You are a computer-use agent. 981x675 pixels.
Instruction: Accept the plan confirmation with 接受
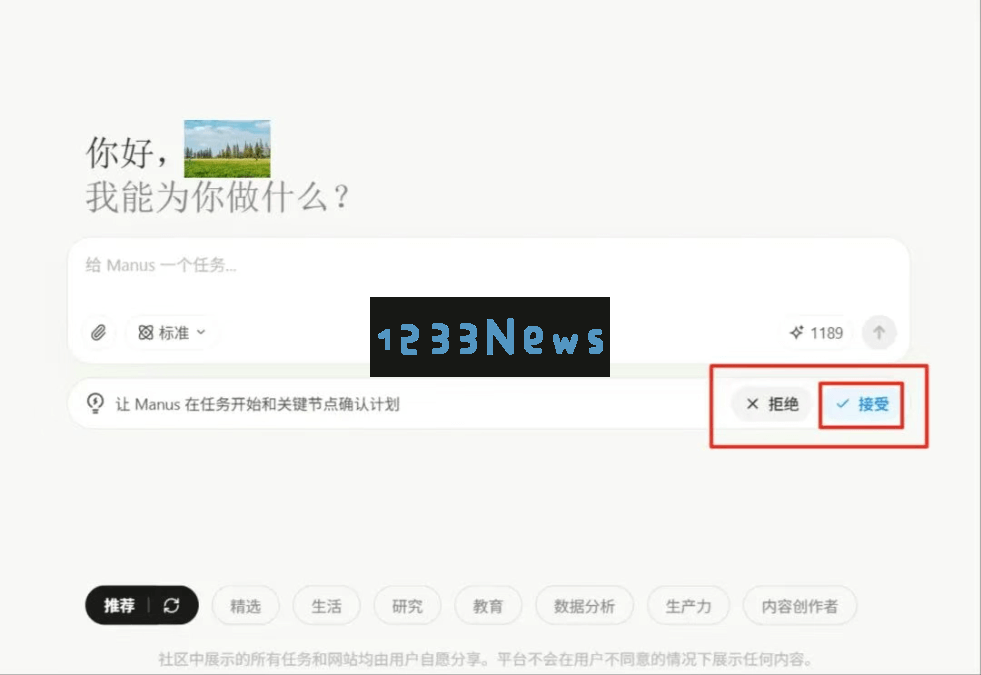[862, 404]
